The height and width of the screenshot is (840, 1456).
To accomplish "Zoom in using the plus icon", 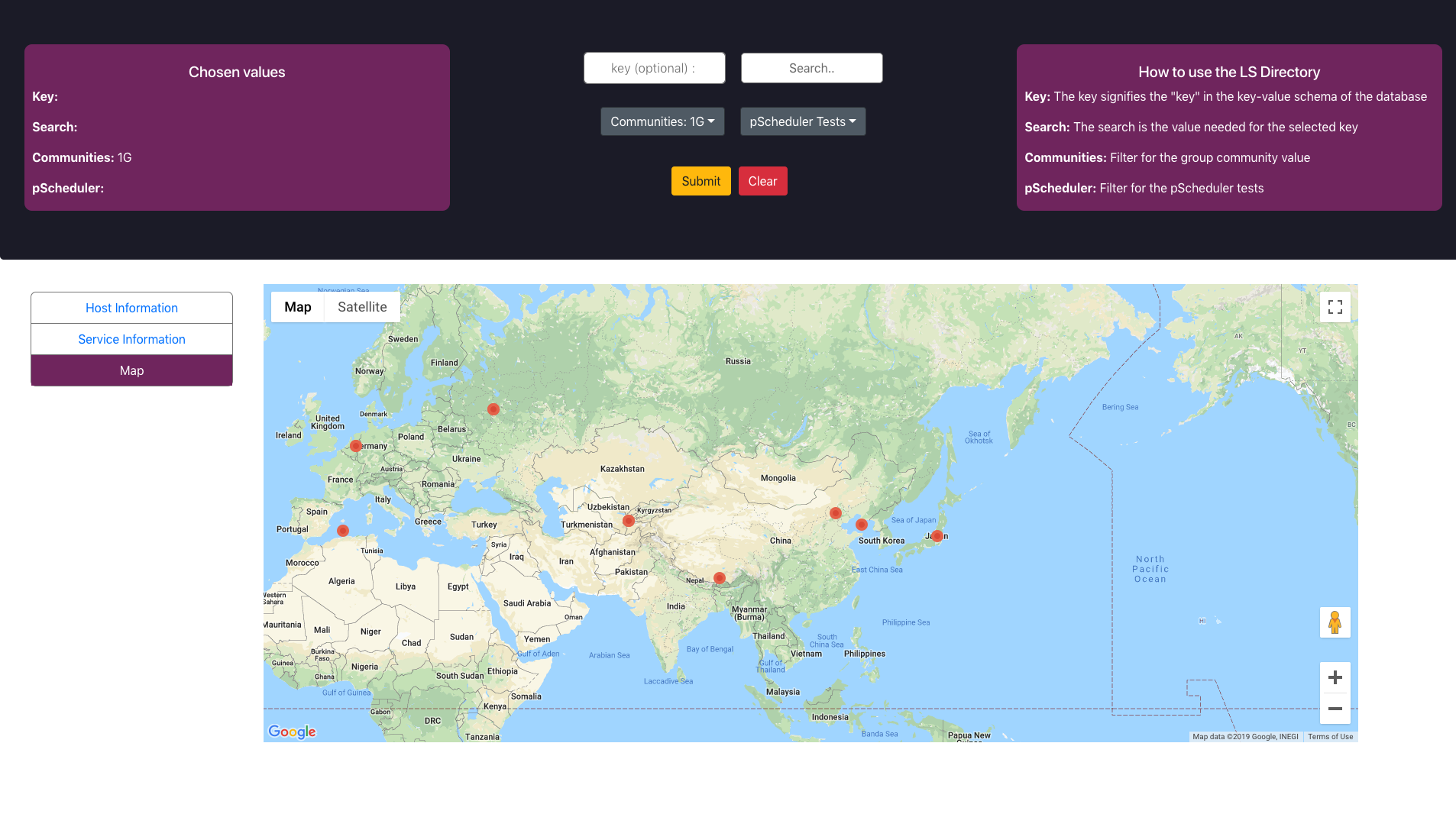I will click(1335, 677).
